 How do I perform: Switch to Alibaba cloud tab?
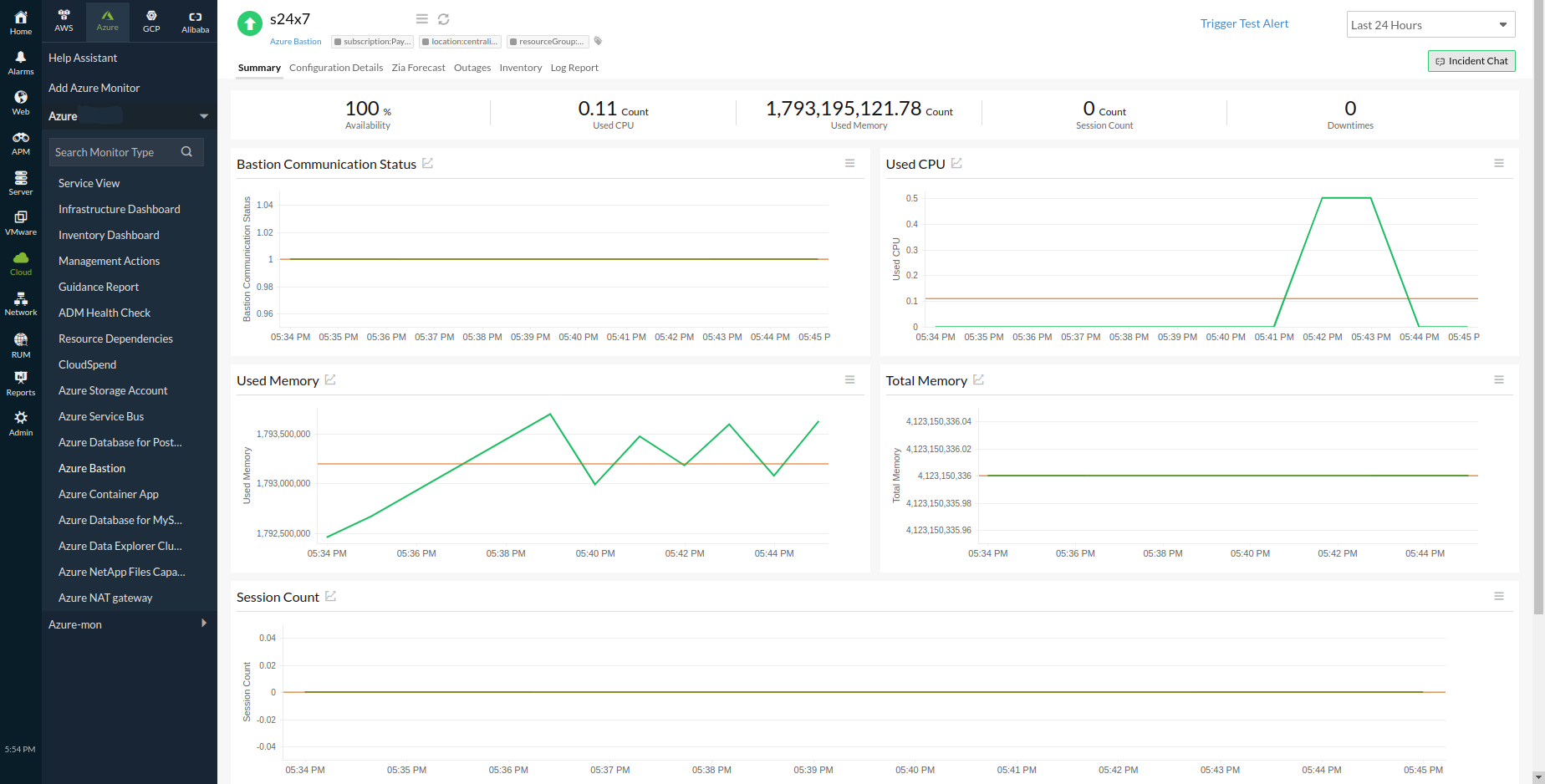[195, 22]
